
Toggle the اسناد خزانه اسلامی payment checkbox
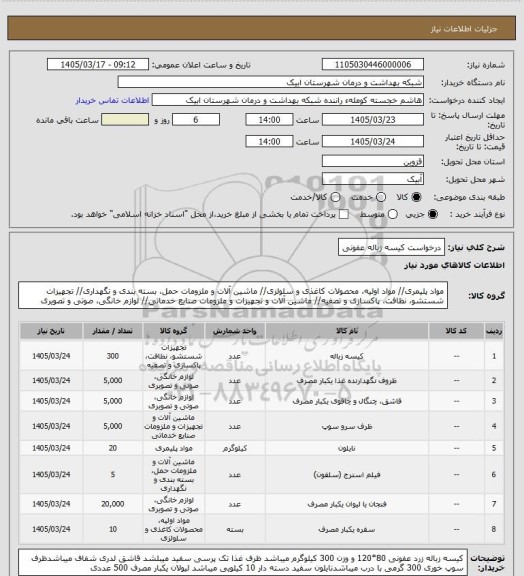click(x=344, y=214)
